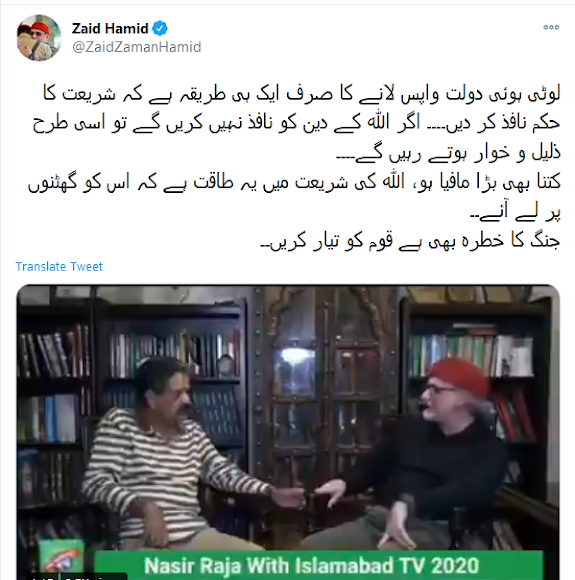Click the tweet line starting with ذلیل و خوار

(448, 153)
